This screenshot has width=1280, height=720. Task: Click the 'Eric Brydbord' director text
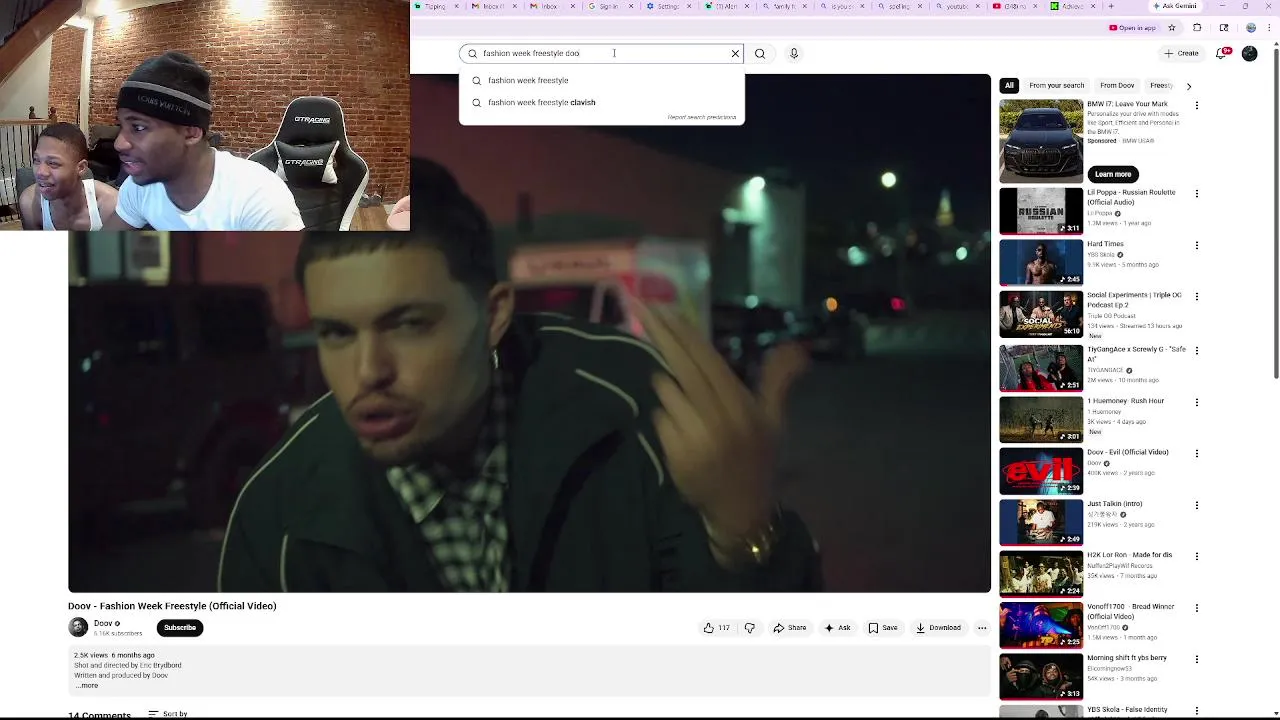click(160, 666)
